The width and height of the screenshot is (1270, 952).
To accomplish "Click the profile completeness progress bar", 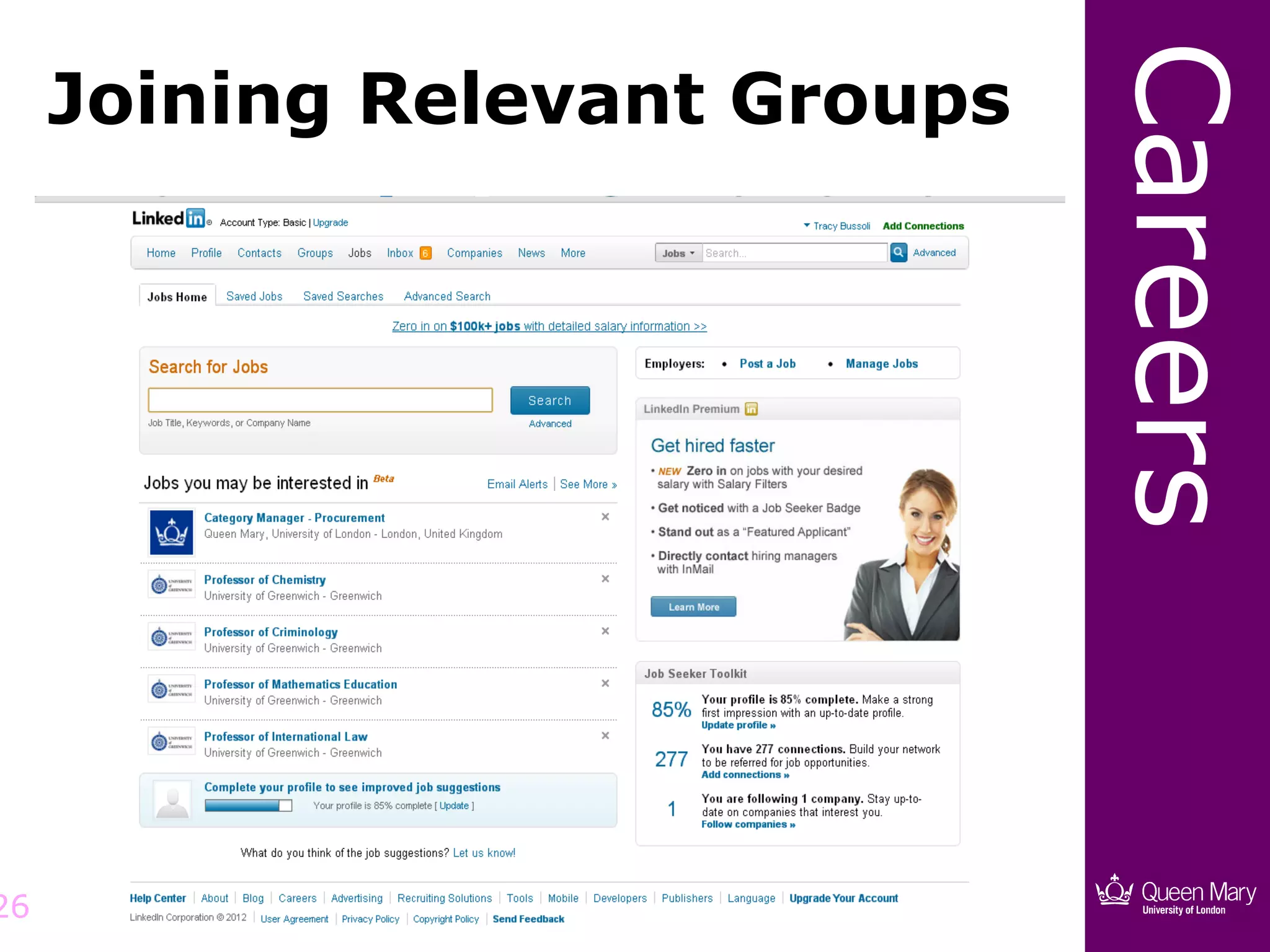I will pos(248,805).
